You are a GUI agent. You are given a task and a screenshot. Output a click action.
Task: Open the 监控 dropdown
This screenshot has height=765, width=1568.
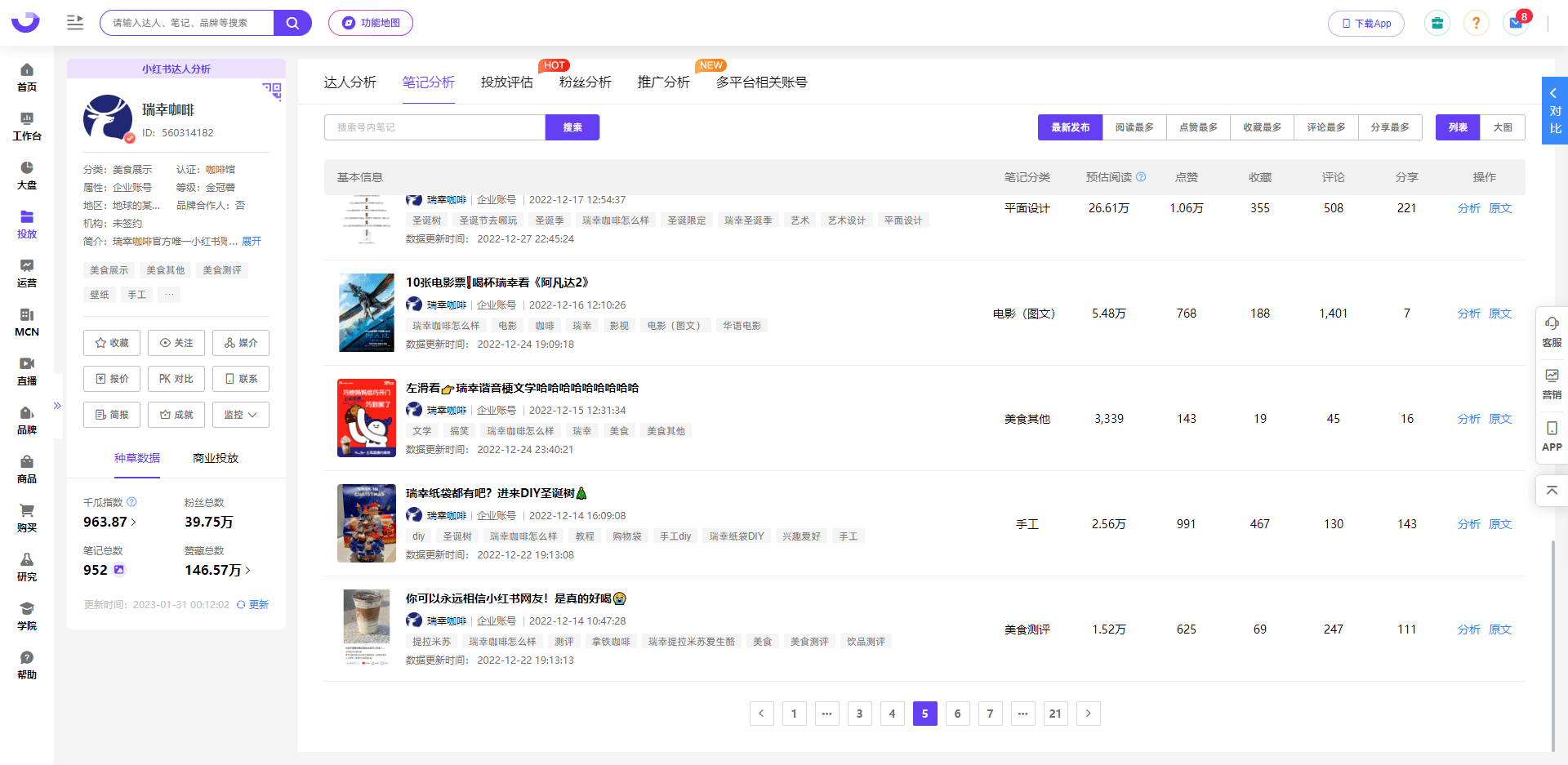pos(241,415)
